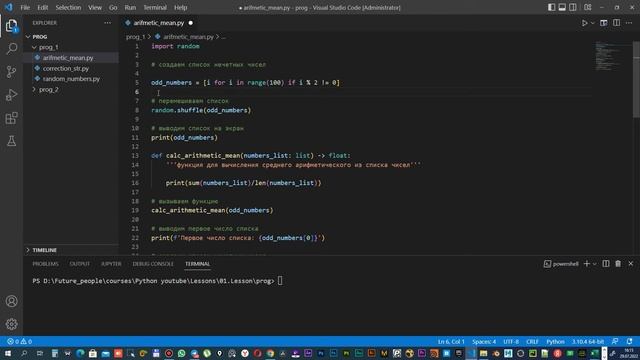Image resolution: width=640 pixels, height=360 pixels.
Task: Open the Manage gear menu
Action: coord(11,324)
